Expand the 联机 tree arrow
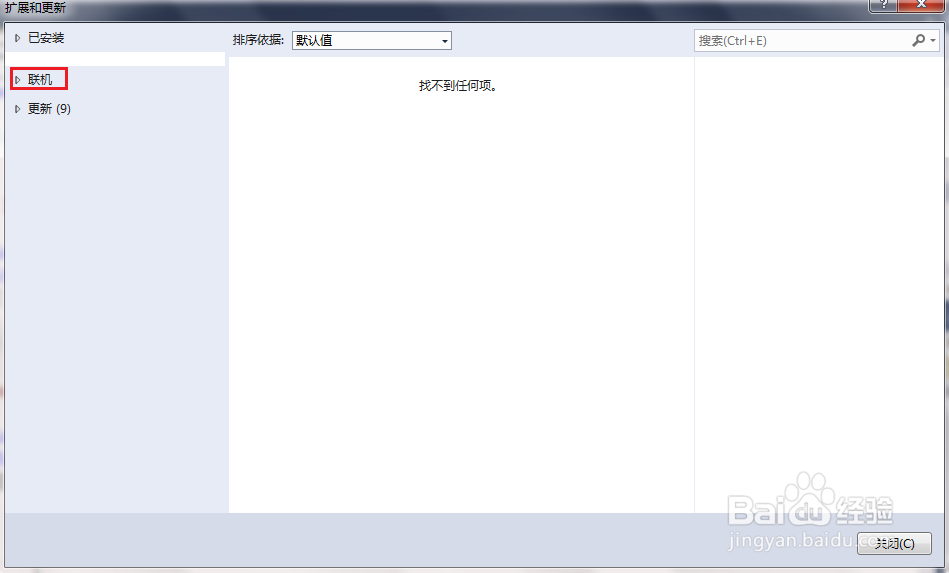 (x=18, y=80)
